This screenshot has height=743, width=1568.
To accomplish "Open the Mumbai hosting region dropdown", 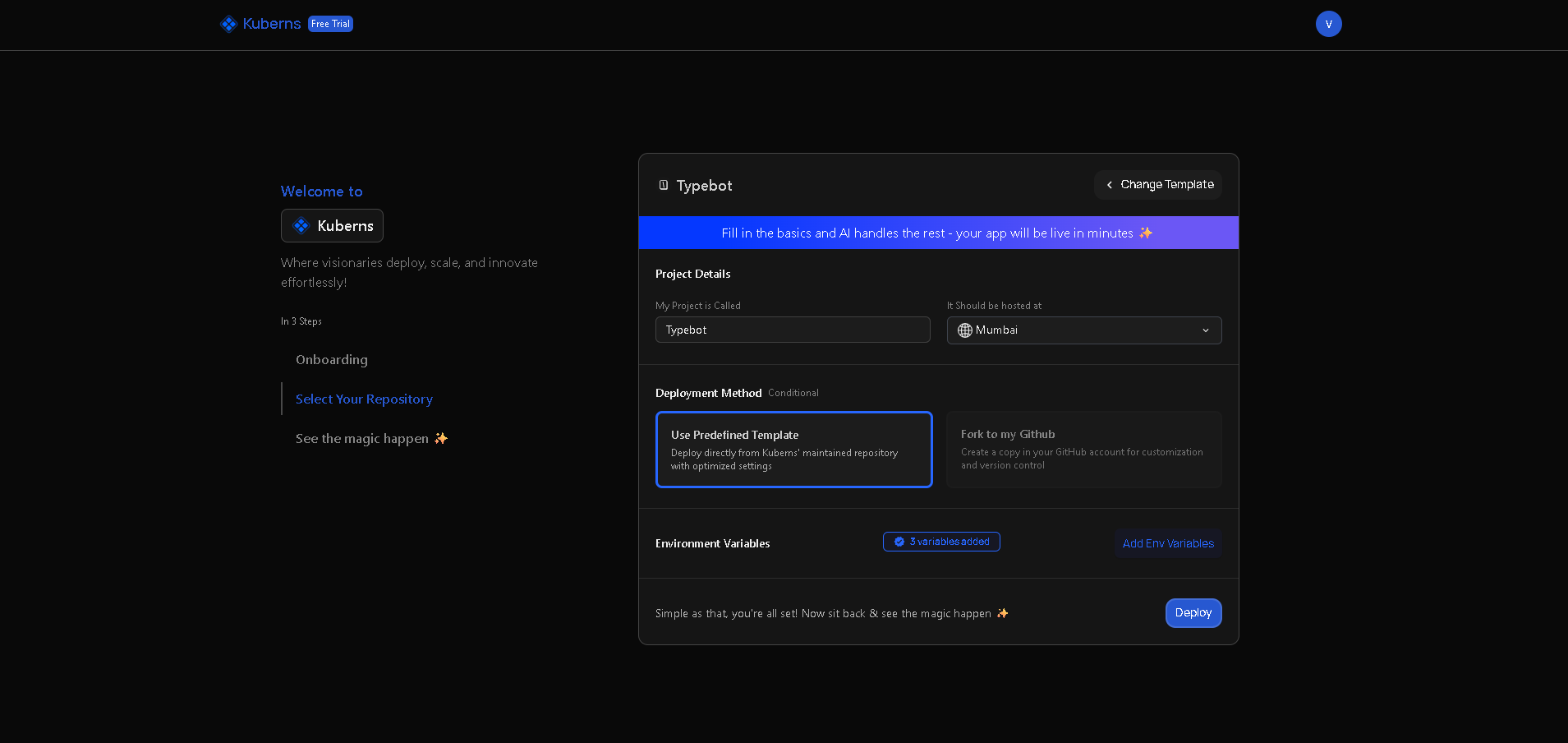I will [x=1083, y=330].
